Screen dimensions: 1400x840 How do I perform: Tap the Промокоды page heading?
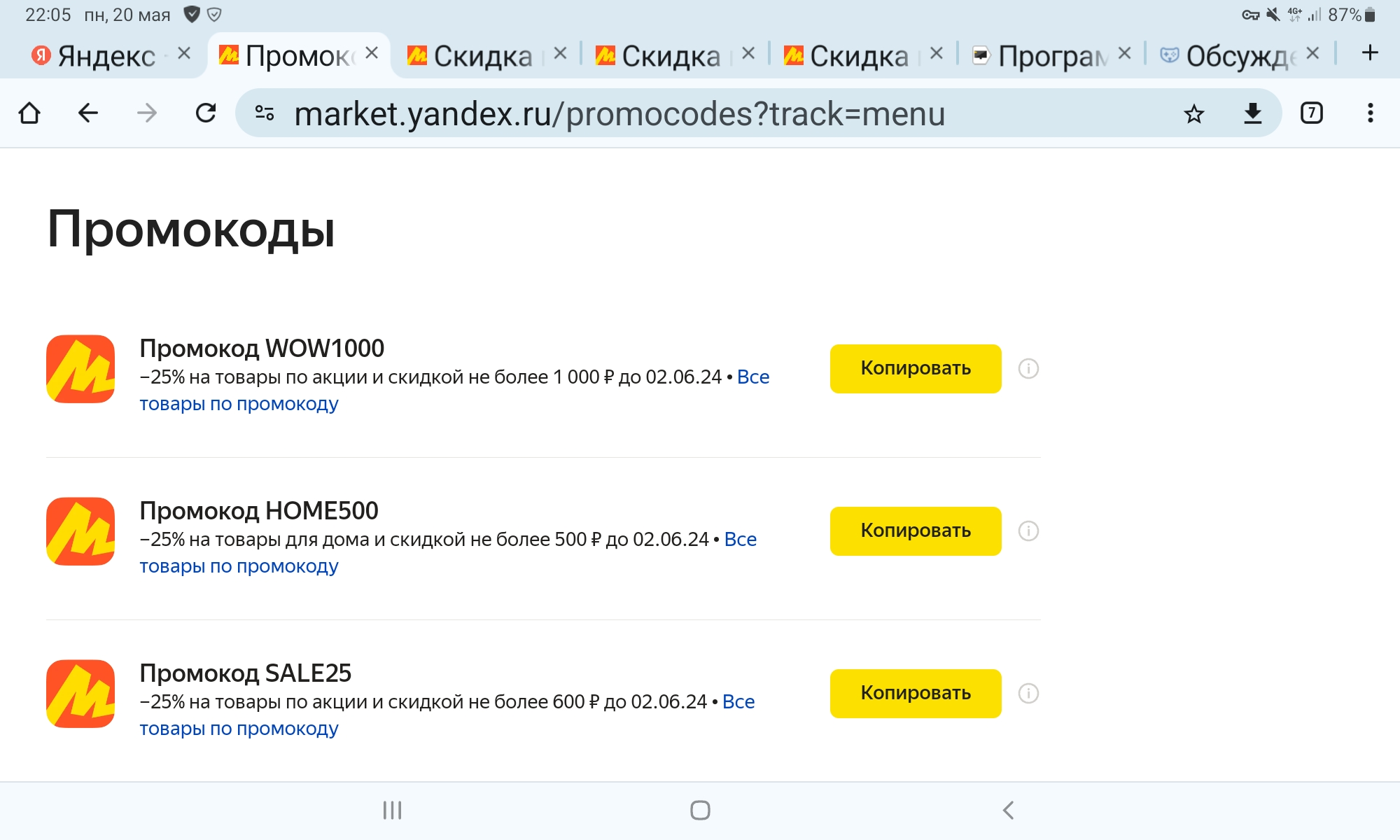[x=191, y=230]
